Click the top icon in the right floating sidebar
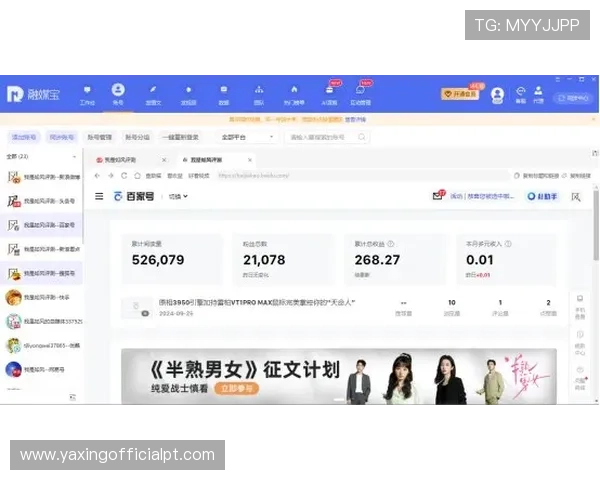Image resolution: width=600 pixels, height=480 pixels. pos(580,299)
